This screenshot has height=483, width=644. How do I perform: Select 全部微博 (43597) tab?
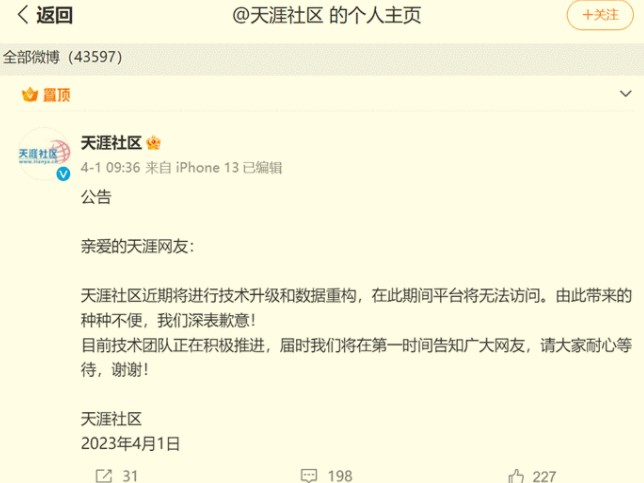(x=62, y=57)
